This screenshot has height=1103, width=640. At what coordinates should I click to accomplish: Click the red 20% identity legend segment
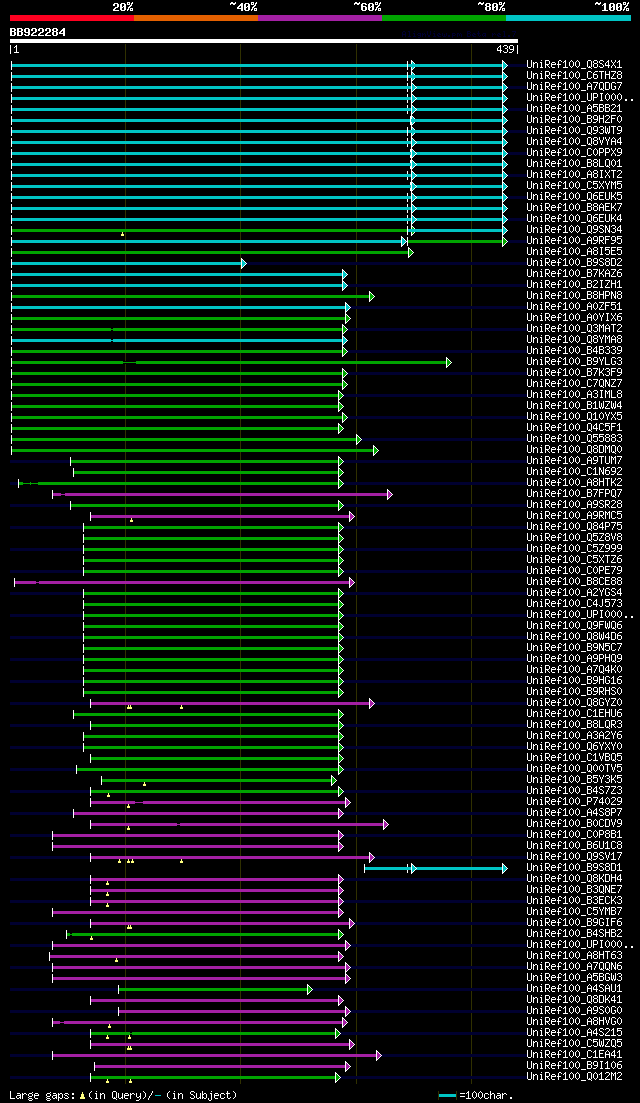tap(72, 17)
